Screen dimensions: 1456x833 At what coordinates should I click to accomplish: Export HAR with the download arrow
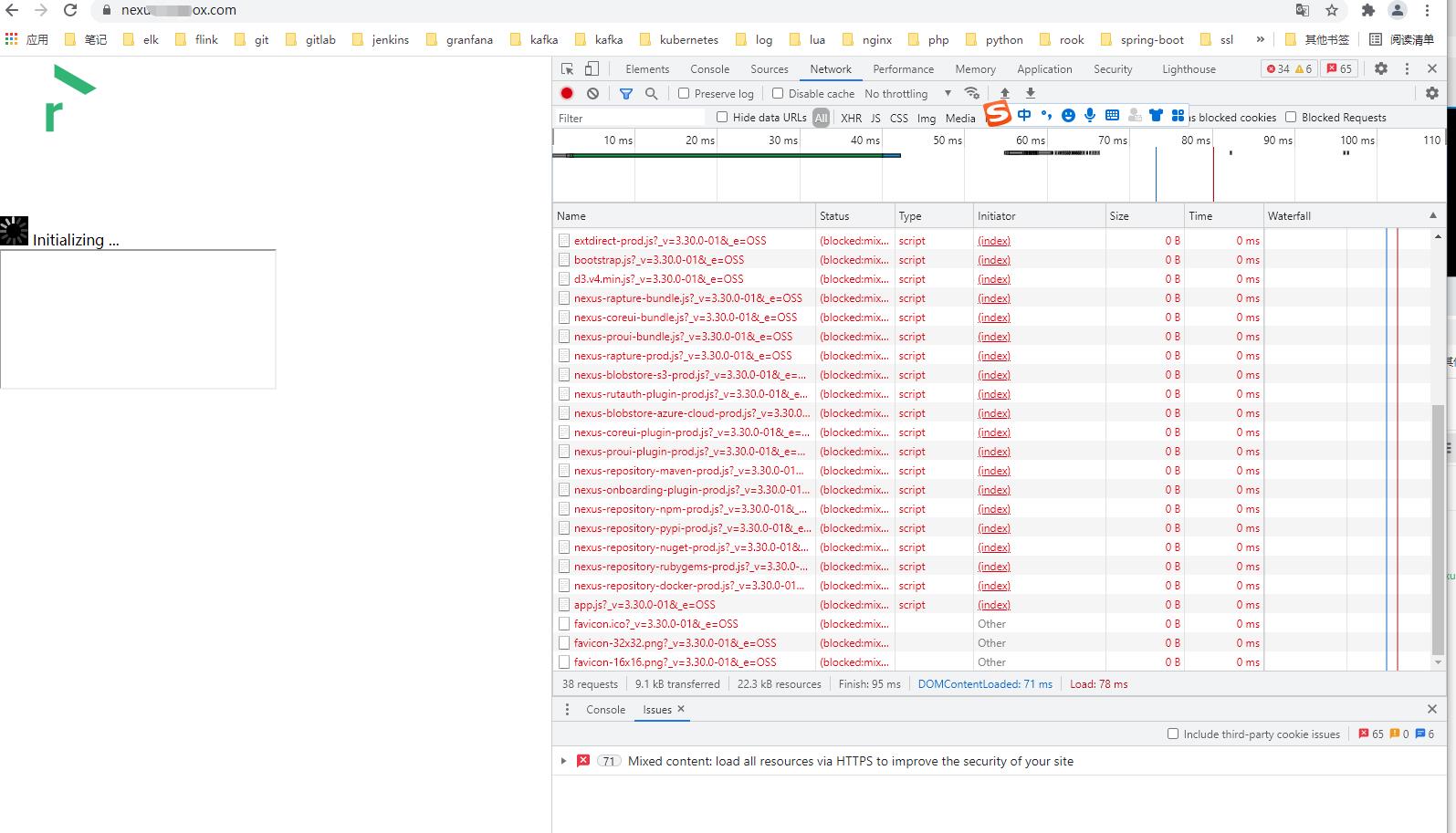pos(1031,93)
